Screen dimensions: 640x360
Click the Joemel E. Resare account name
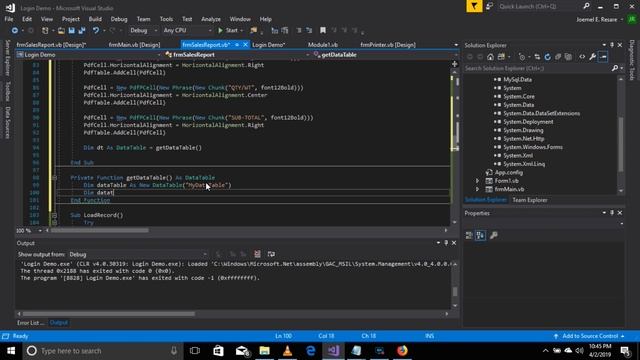pyautogui.click(x=597, y=20)
